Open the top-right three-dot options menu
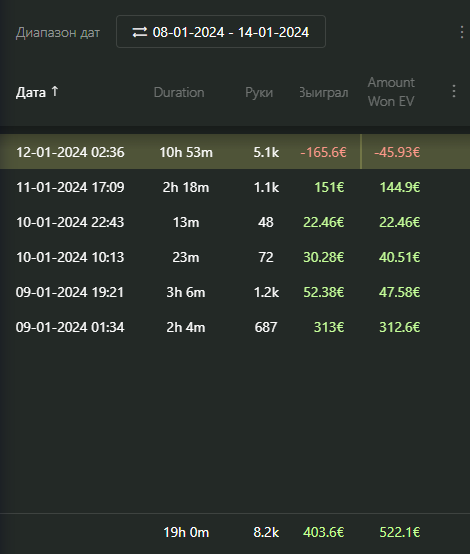The width and height of the screenshot is (470, 554). click(x=462, y=32)
